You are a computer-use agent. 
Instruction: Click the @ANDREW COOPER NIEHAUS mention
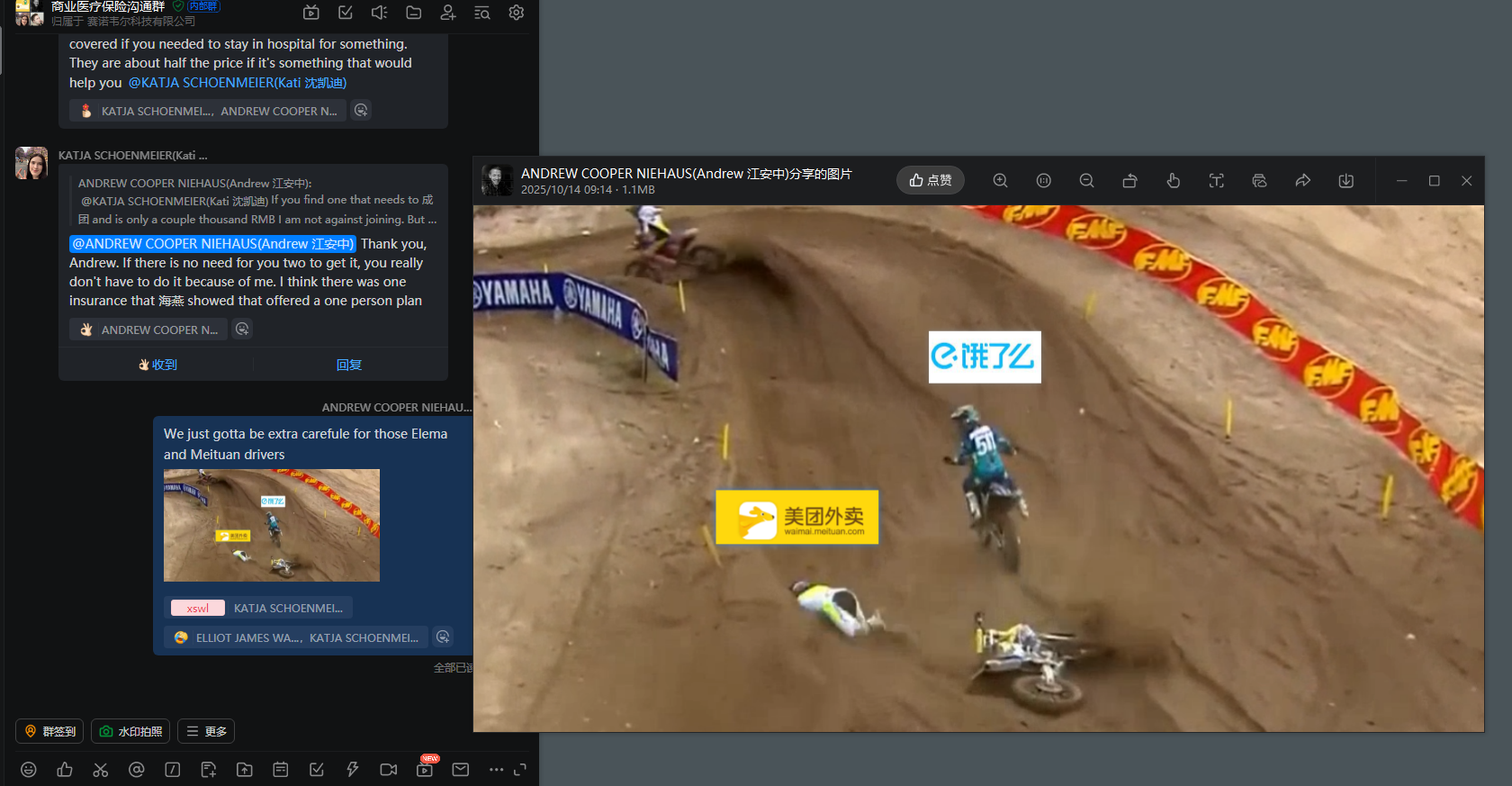tap(212, 244)
